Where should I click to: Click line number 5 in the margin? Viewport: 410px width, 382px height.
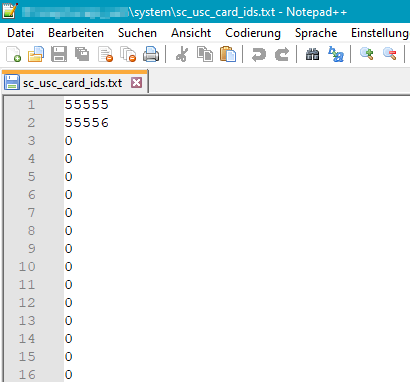point(31,177)
